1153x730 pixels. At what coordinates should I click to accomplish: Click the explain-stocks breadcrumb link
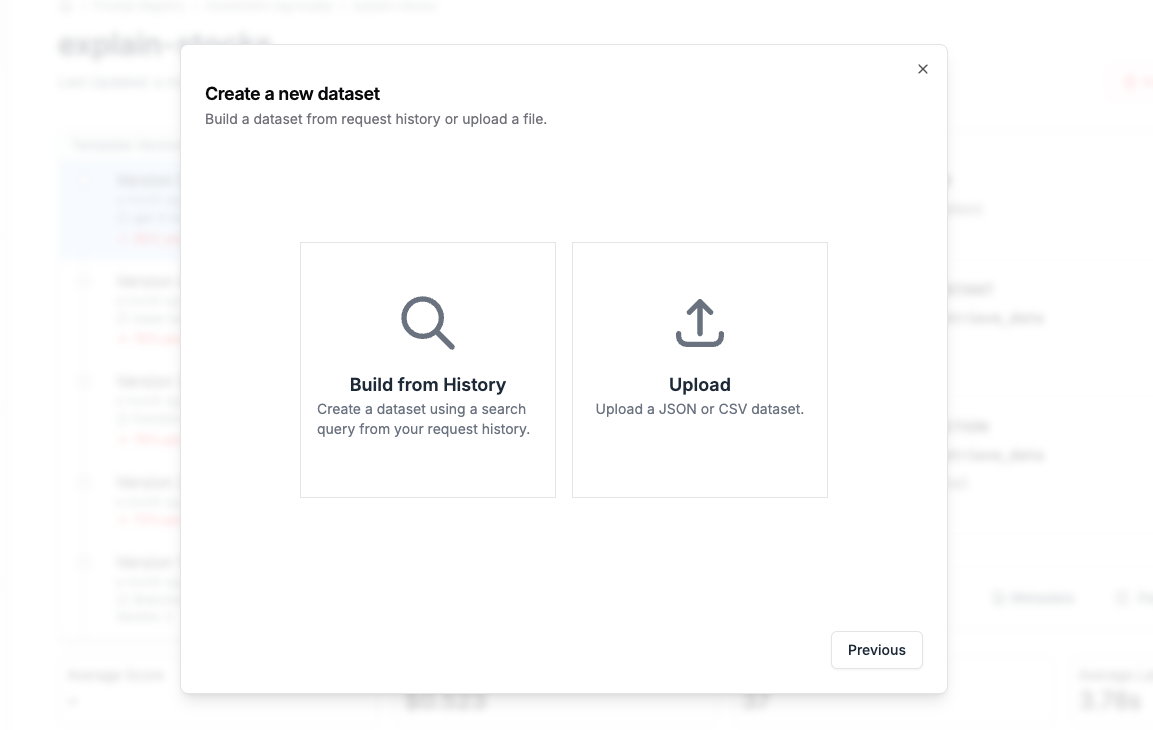(393, 7)
